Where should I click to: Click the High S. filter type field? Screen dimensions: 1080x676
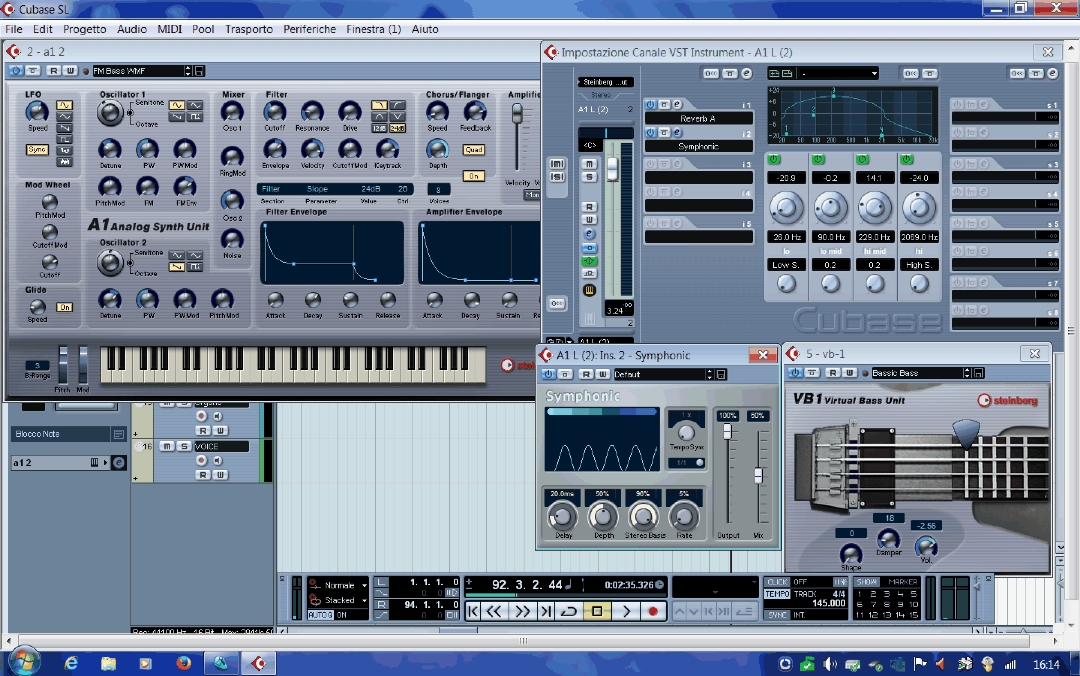919,265
